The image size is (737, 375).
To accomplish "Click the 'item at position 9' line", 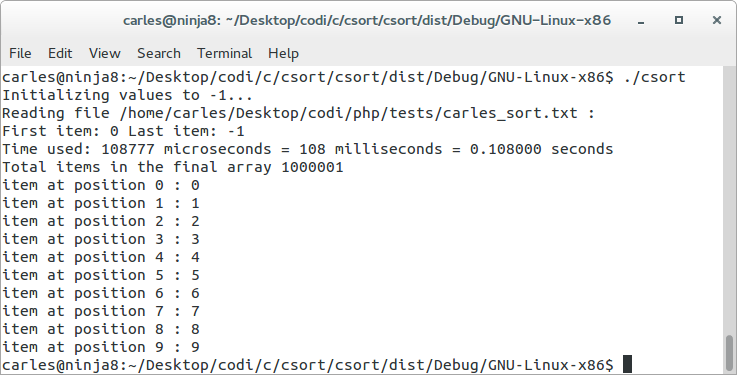I will [x=101, y=347].
